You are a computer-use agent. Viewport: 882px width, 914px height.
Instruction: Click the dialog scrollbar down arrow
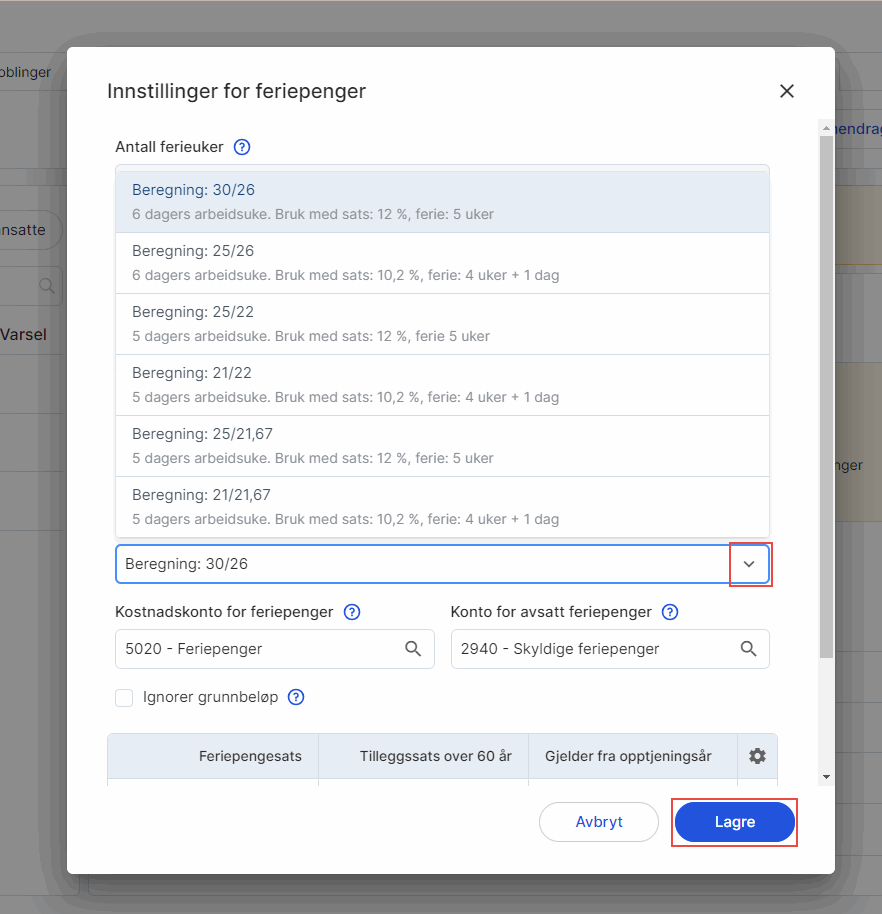pos(826,776)
